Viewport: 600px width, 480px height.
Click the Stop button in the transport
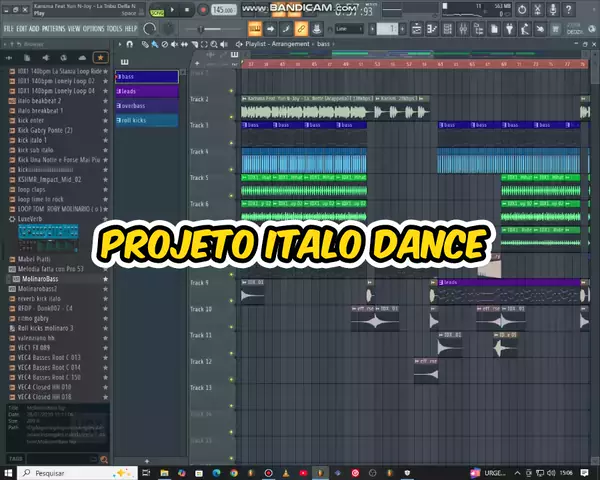pyautogui.click(x=187, y=9)
